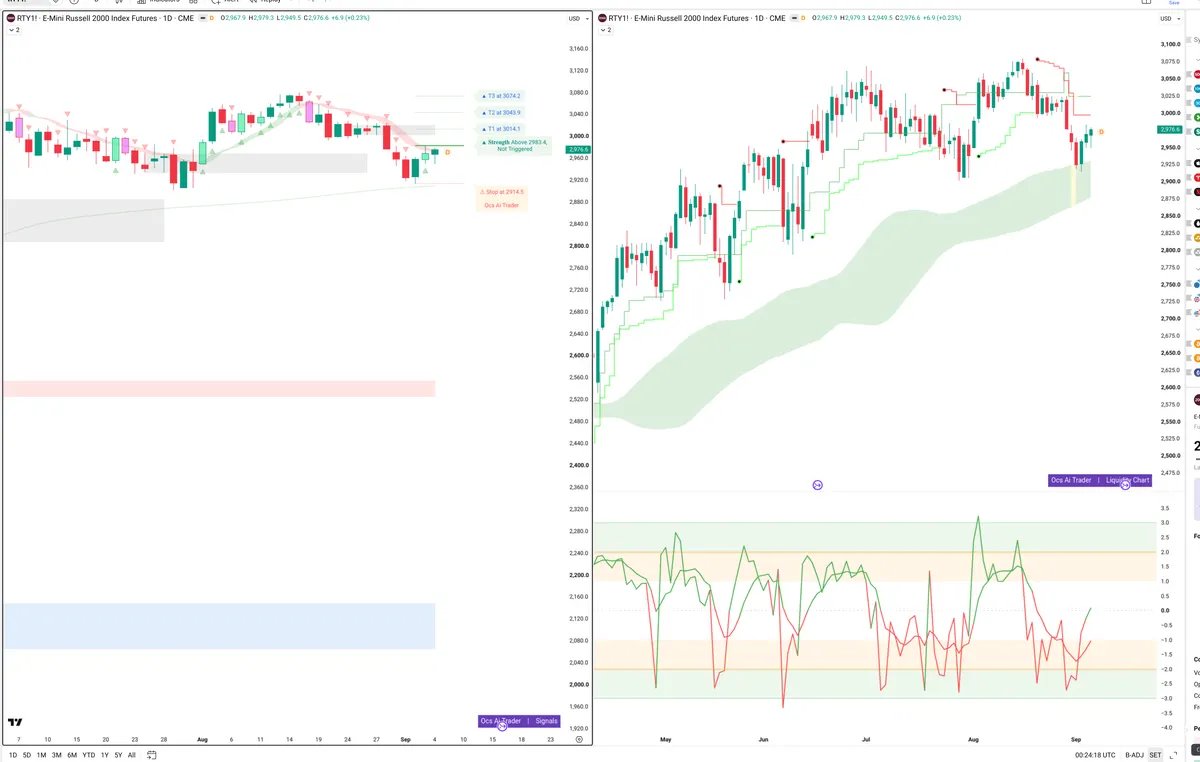Select 3M date range
The height and width of the screenshot is (762, 1200).
pos(57,755)
